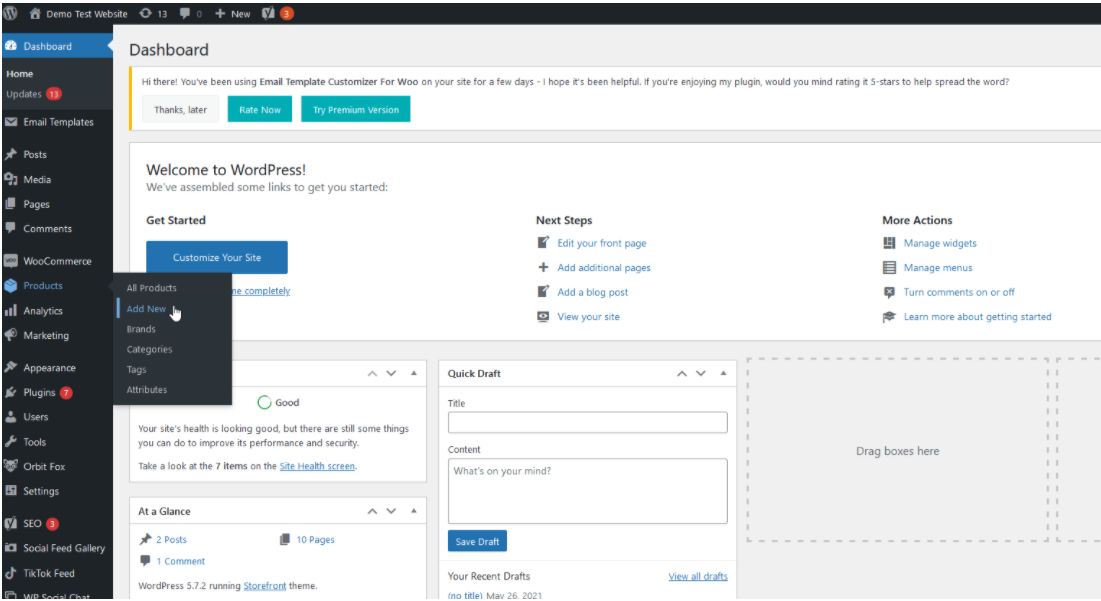Screen dimensions: 1101x601
Task: Click the WordPress logo in admin bar
Action: pos(10,14)
